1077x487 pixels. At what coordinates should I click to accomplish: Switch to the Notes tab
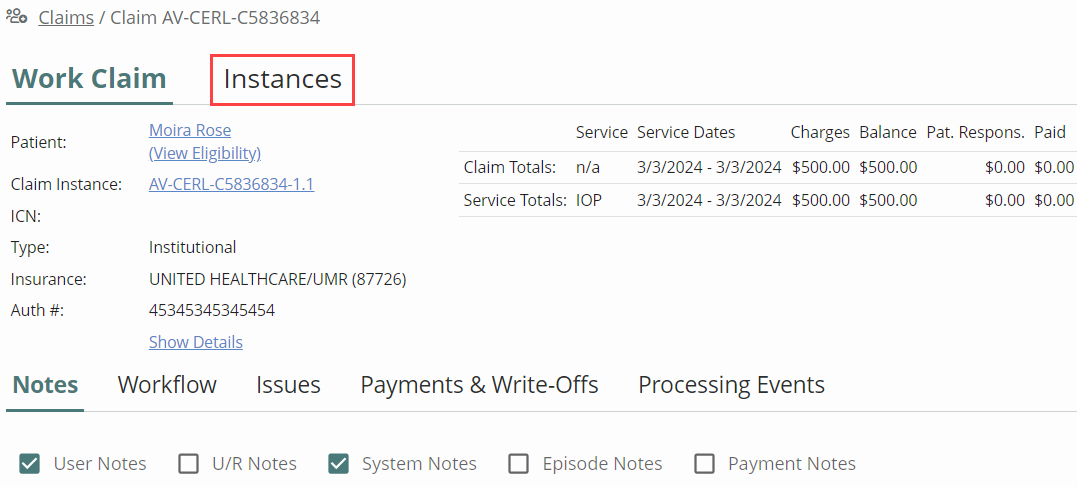pyautogui.click(x=45, y=385)
